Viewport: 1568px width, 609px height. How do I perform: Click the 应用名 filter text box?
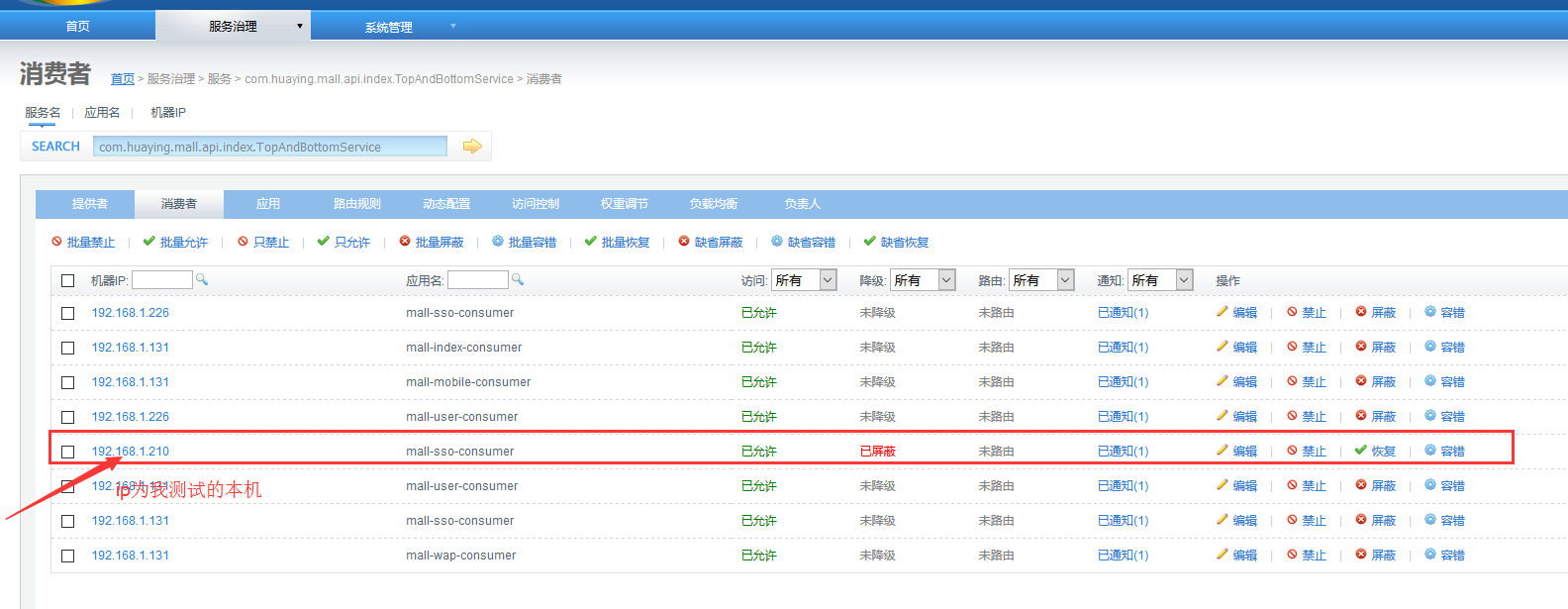[478, 280]
